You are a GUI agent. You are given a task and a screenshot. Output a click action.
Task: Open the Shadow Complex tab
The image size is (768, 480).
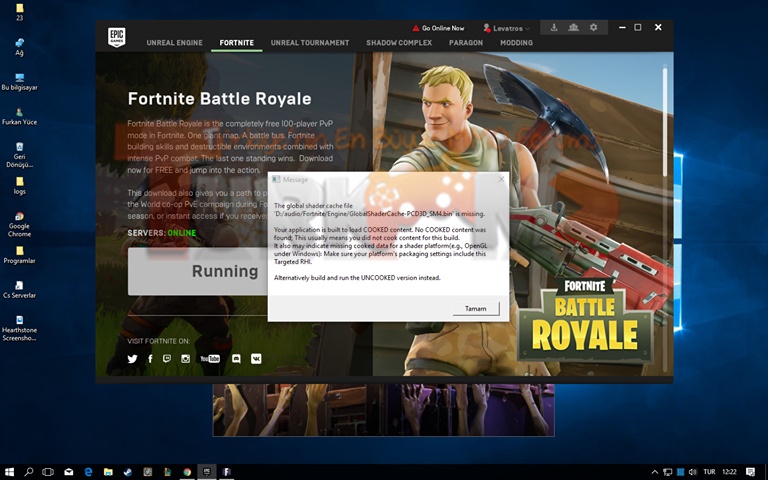399,43
